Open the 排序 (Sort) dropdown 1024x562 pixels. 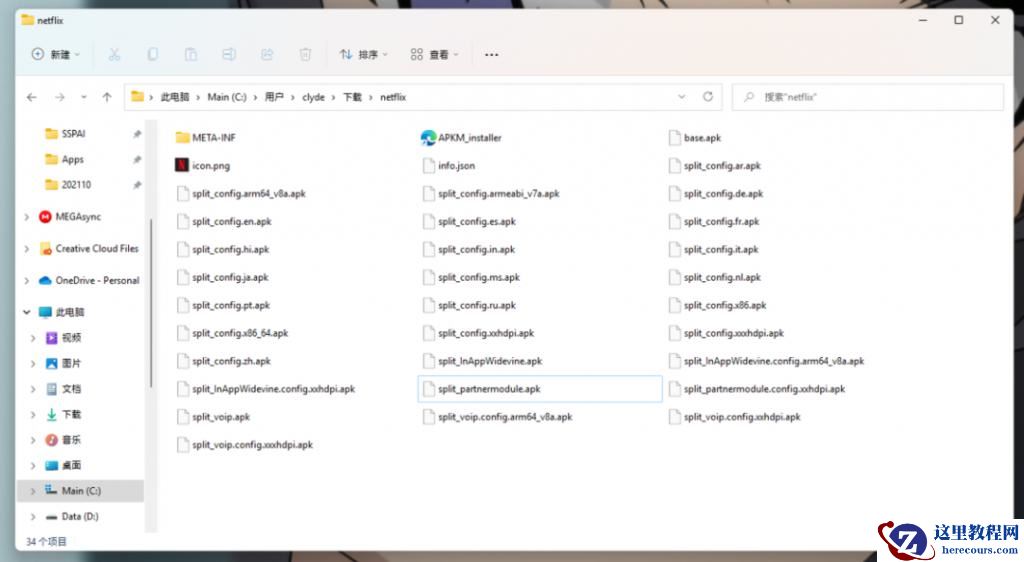tap(364, 54)
